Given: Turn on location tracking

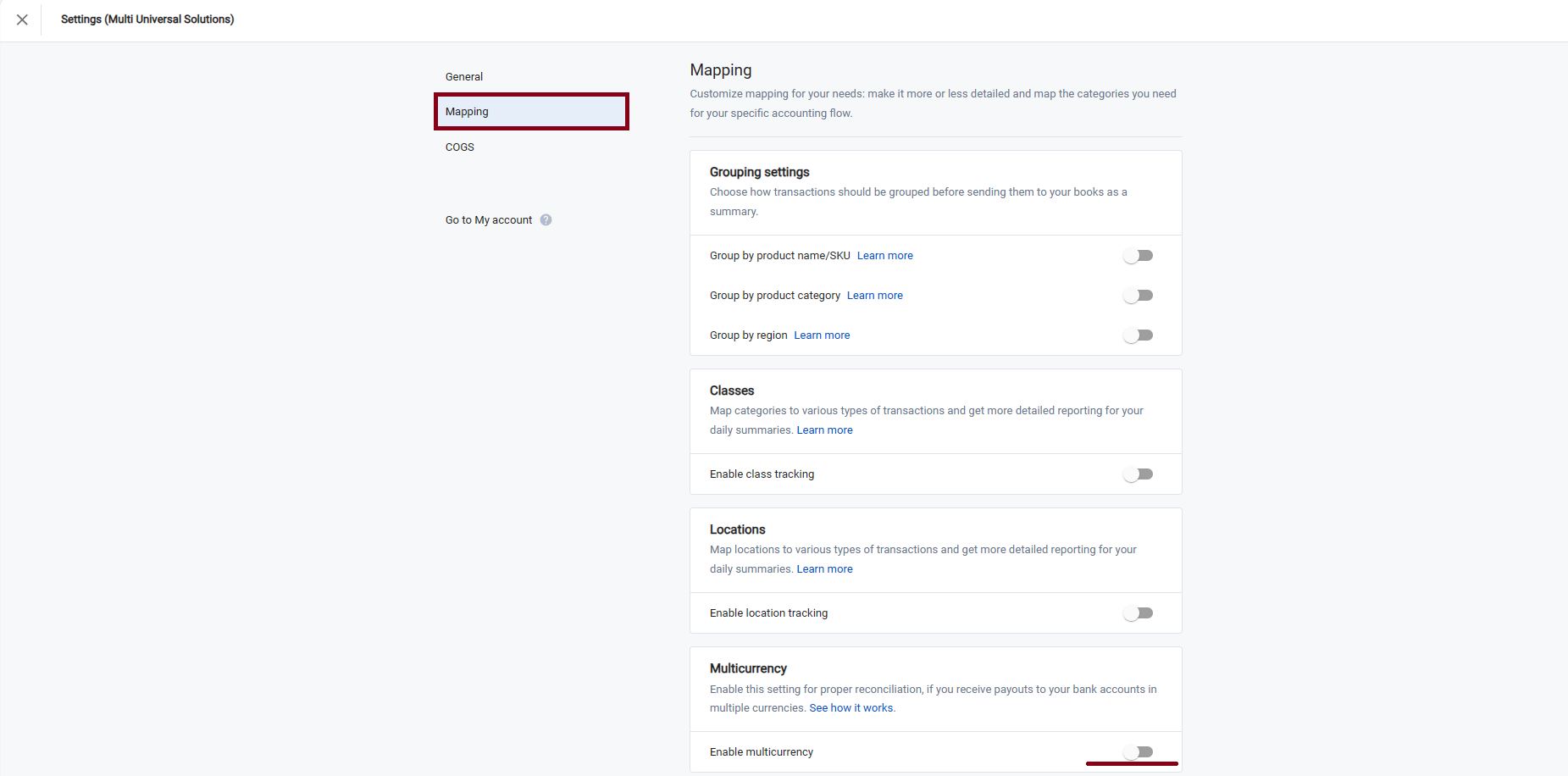Looking at the screenshot, I should pyautogui.click(x=1138, y=612).
